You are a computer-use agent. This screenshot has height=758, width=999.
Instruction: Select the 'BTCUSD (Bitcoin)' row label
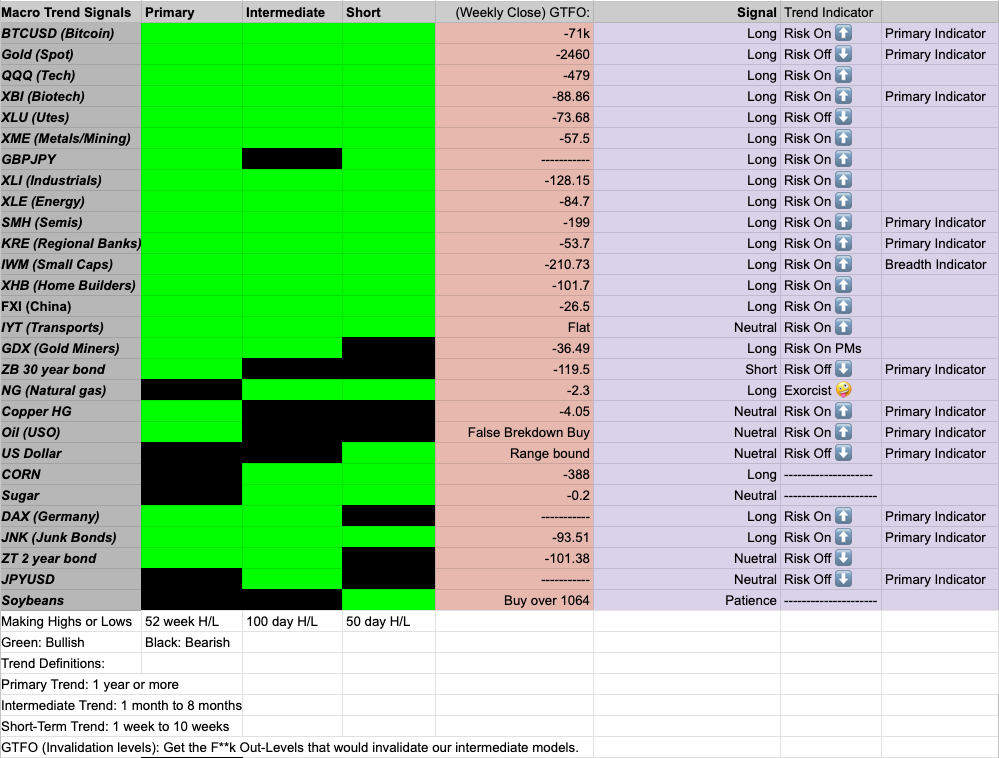(x=70, y=33)
